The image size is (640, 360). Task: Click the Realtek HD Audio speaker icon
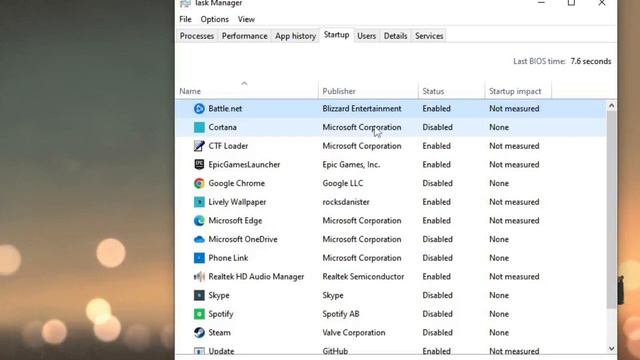tap(199, 277)
